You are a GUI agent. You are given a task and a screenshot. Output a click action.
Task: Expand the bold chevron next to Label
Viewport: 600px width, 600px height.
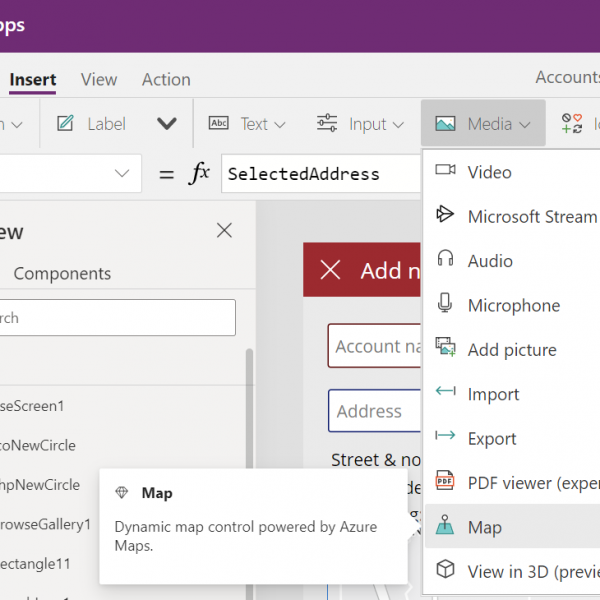click(167, 123)
